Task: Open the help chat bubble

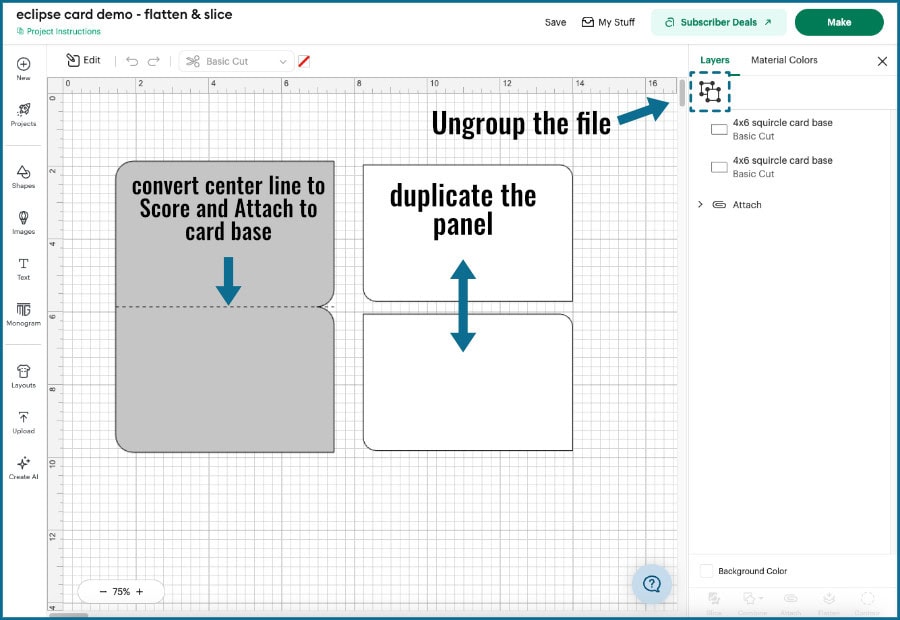Action: coord(651,584)
